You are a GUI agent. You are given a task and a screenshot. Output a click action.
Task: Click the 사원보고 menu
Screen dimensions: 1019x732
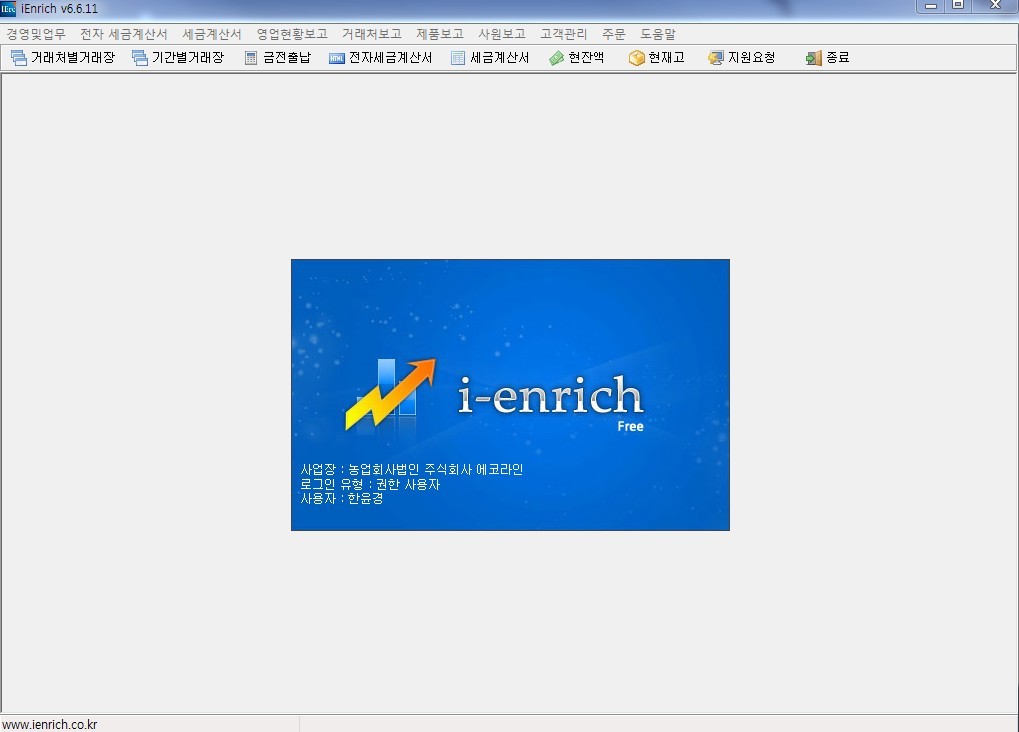tap(501, 34)
